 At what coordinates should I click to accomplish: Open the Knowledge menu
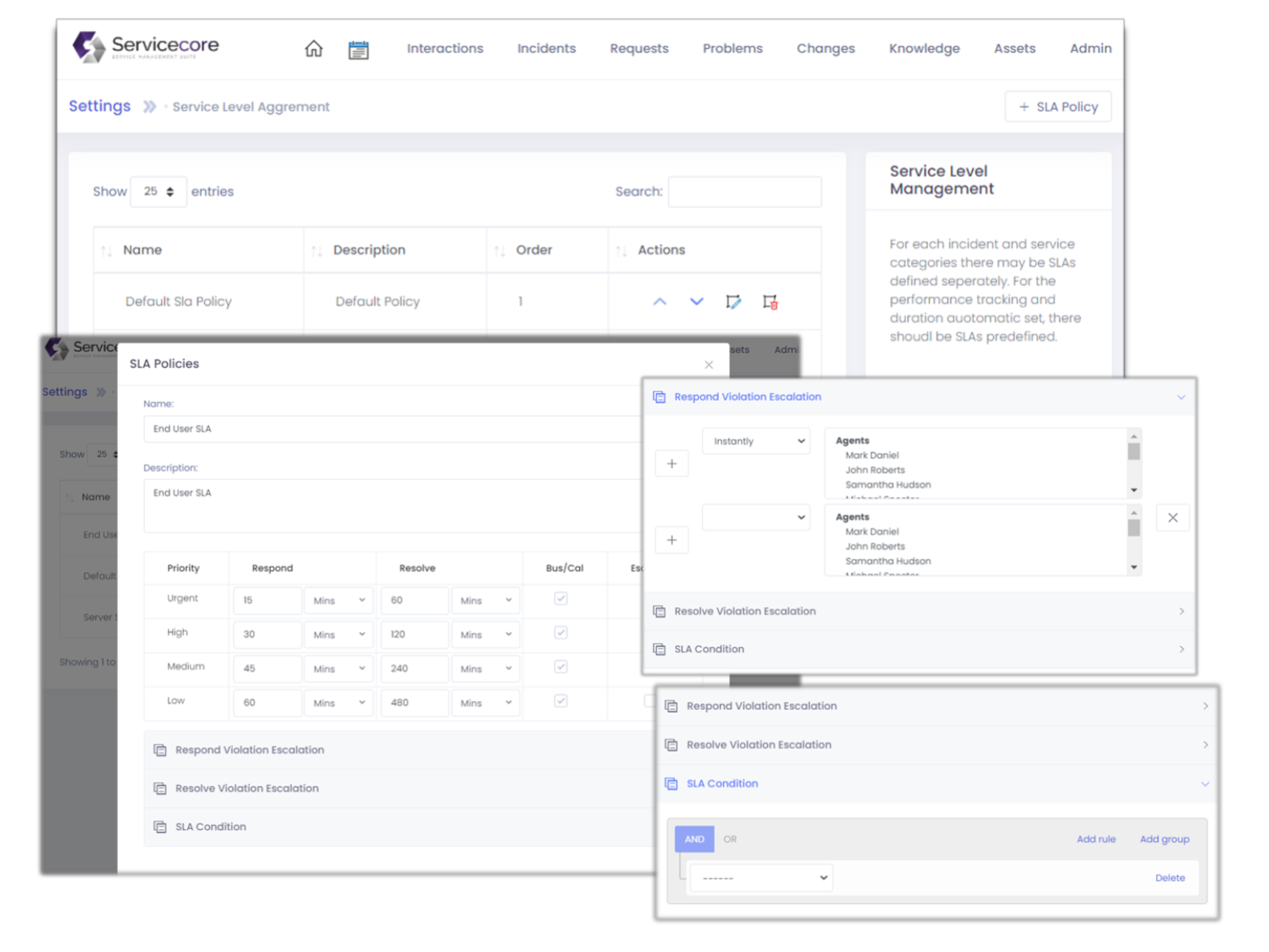pyautogui.click(x=924, y=48)
